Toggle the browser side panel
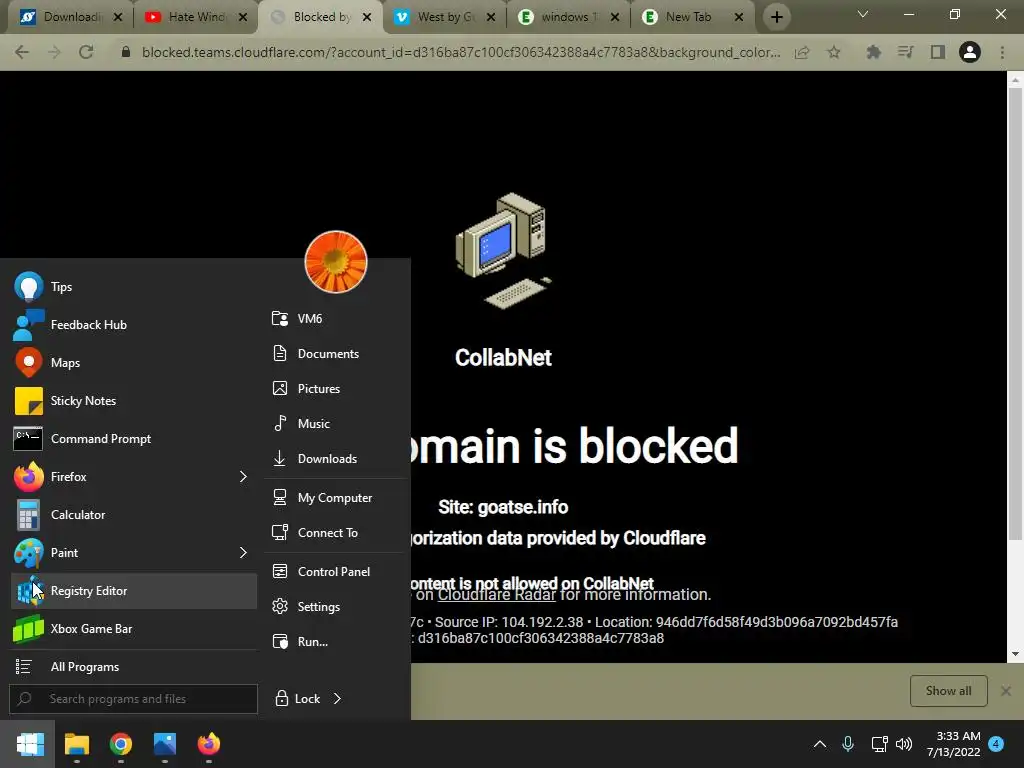Image resolution: width=1024 pixels, height=768 pixels. tap(938, 52)
